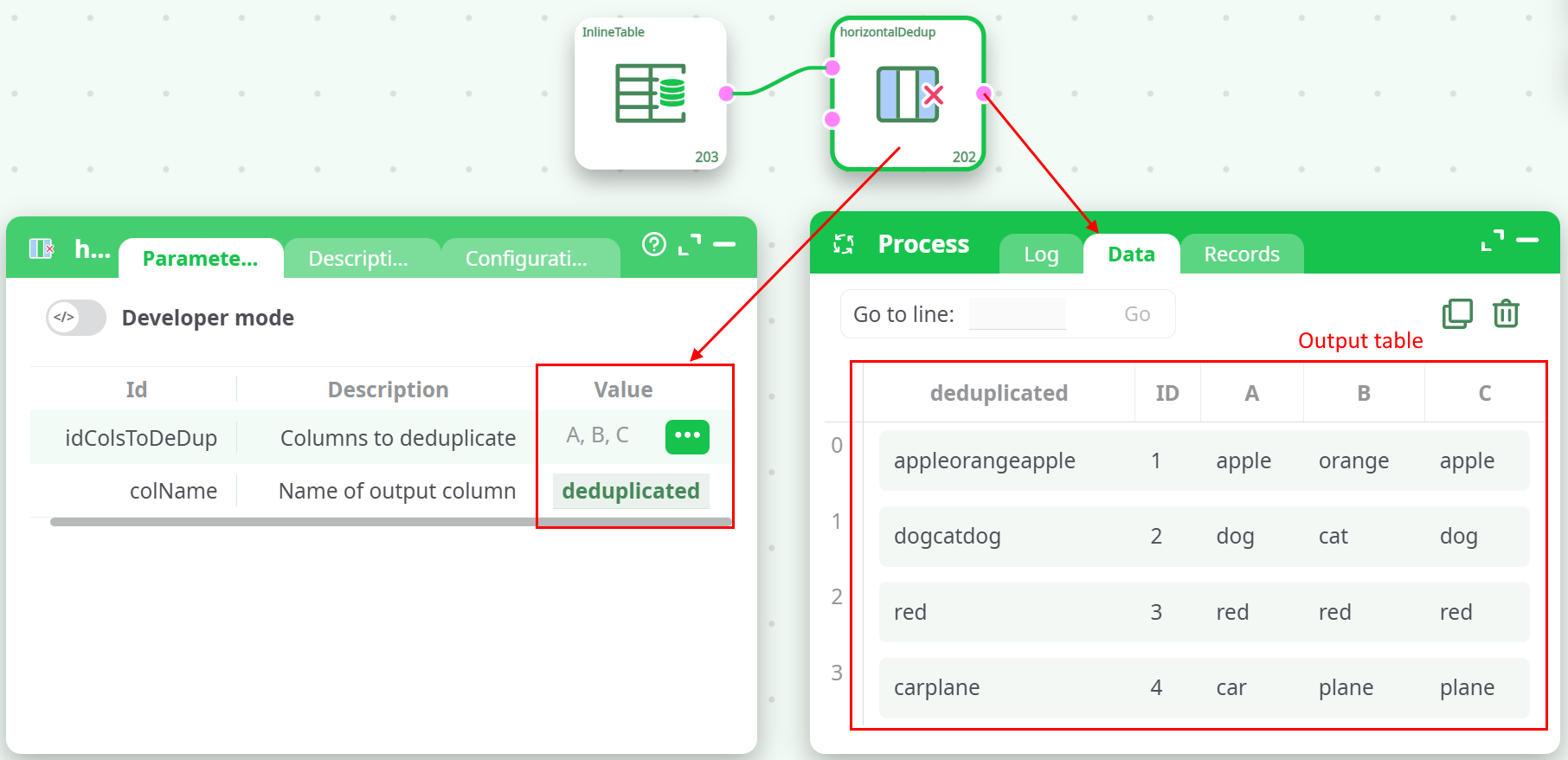The image size is (1568, 760).
Task: Expand the parameters panel to fullscreen
Action: click(690, 245)
